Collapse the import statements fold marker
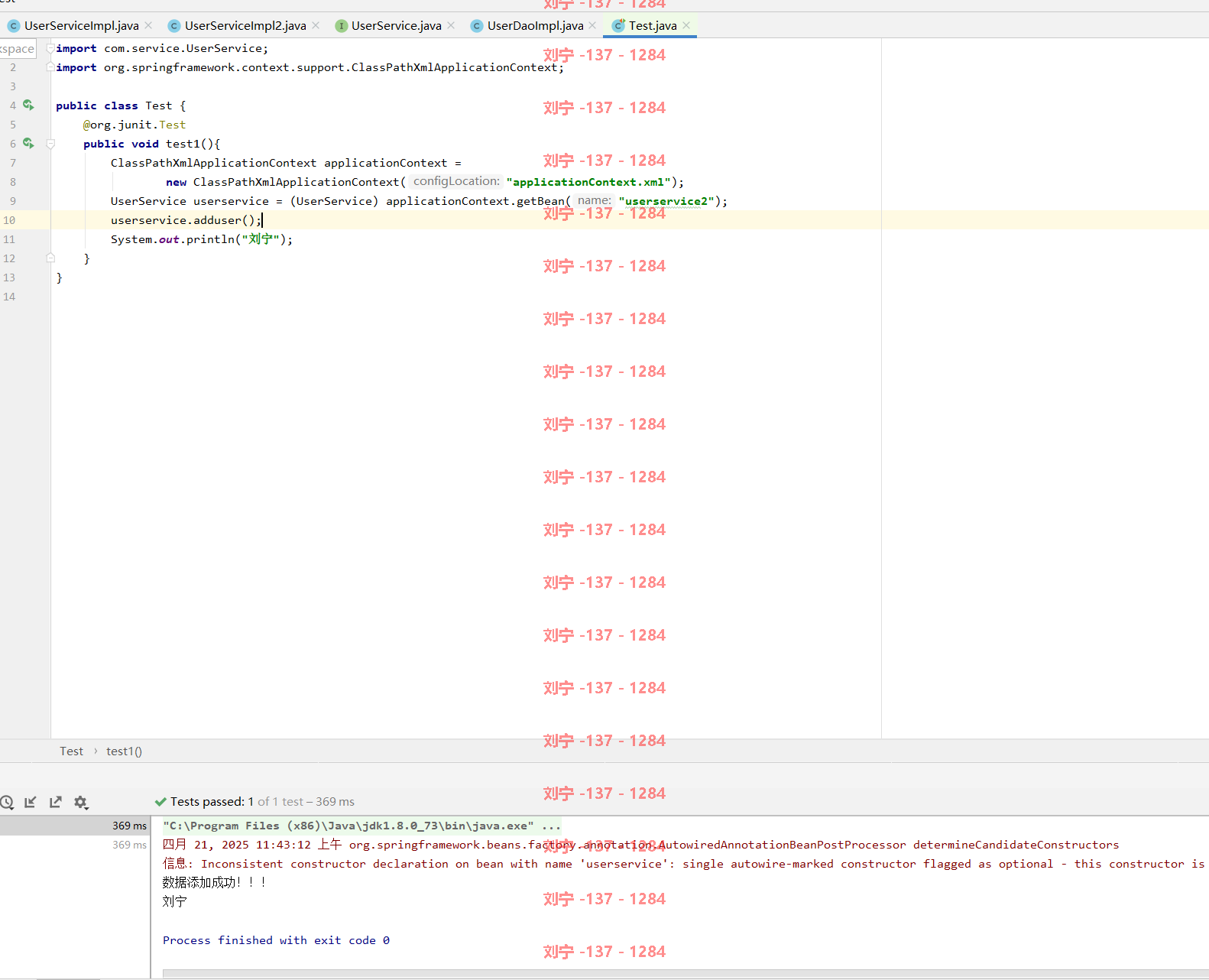1209x980 pixels. tap(50, 48)
